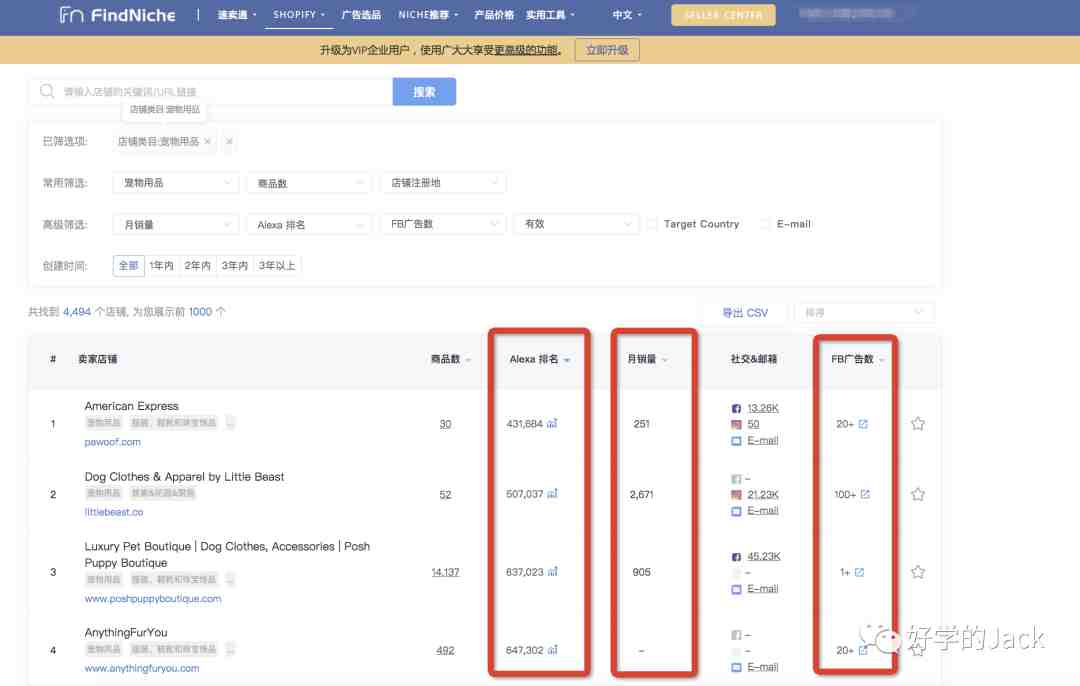Click the magnifier icon in the search box

click(x=47, y=91)
